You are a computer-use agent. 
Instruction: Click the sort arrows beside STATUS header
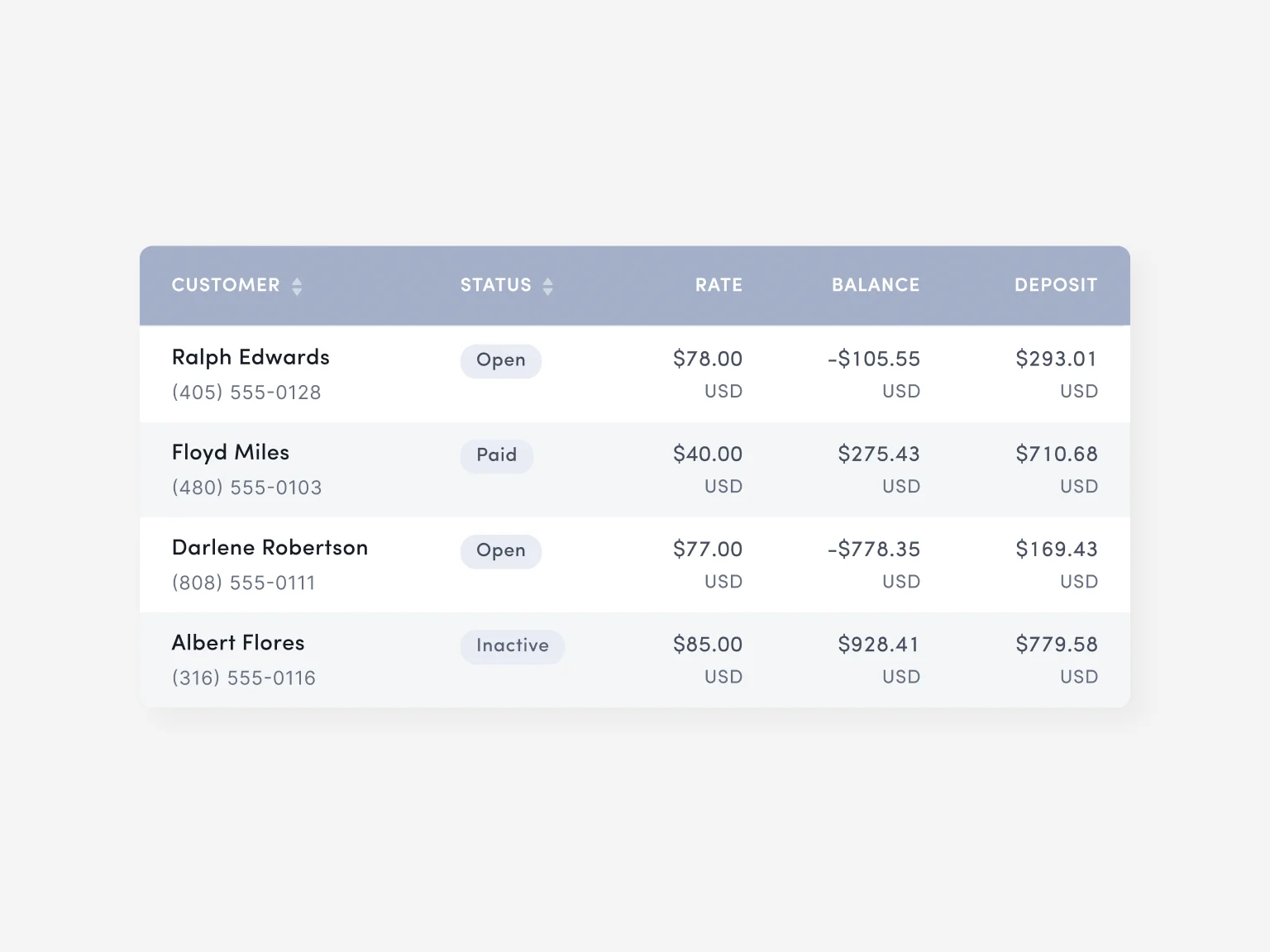[x=548, y=285]
